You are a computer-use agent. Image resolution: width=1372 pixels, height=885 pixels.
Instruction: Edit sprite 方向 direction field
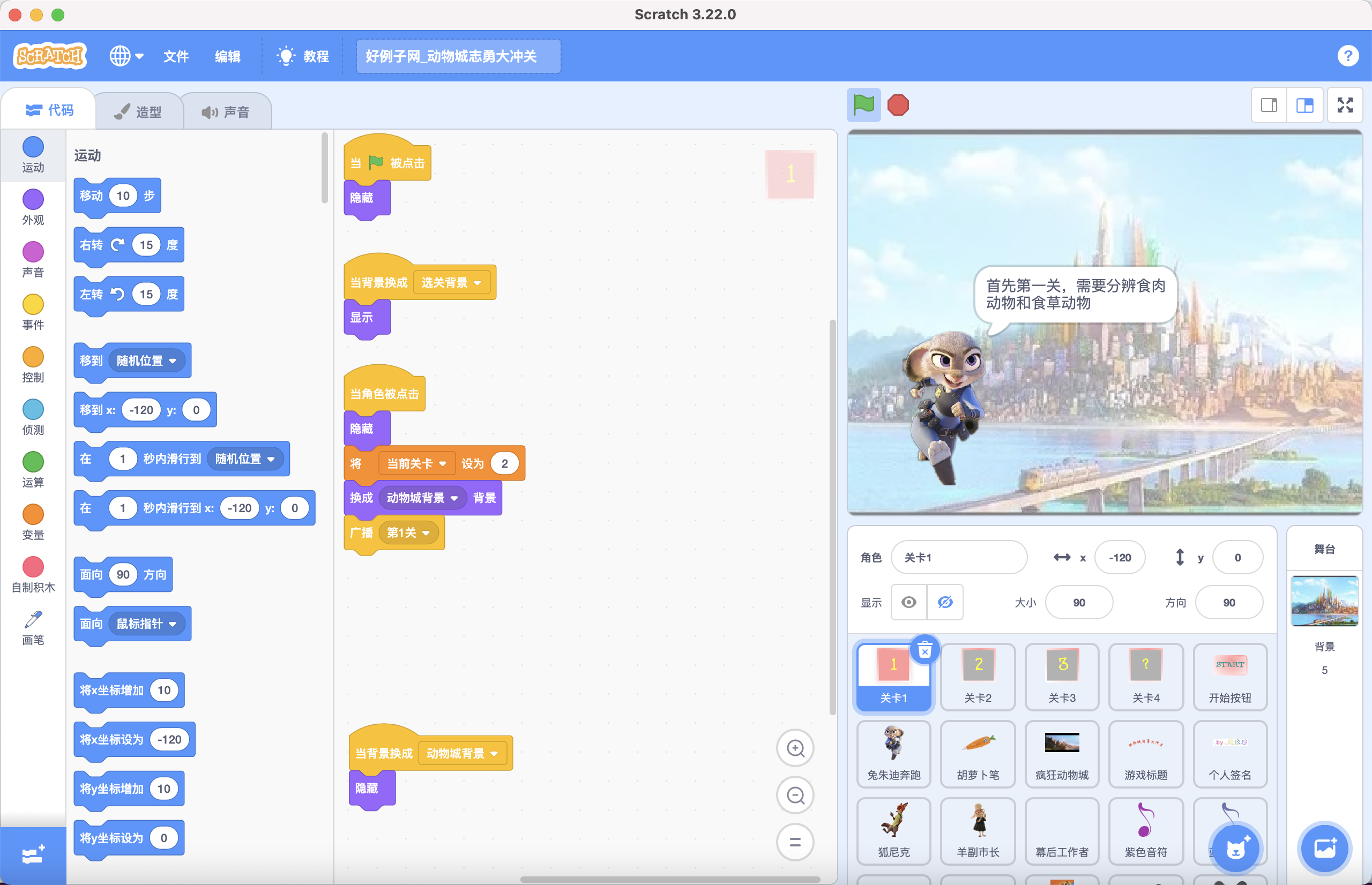tap(1228, 602)
